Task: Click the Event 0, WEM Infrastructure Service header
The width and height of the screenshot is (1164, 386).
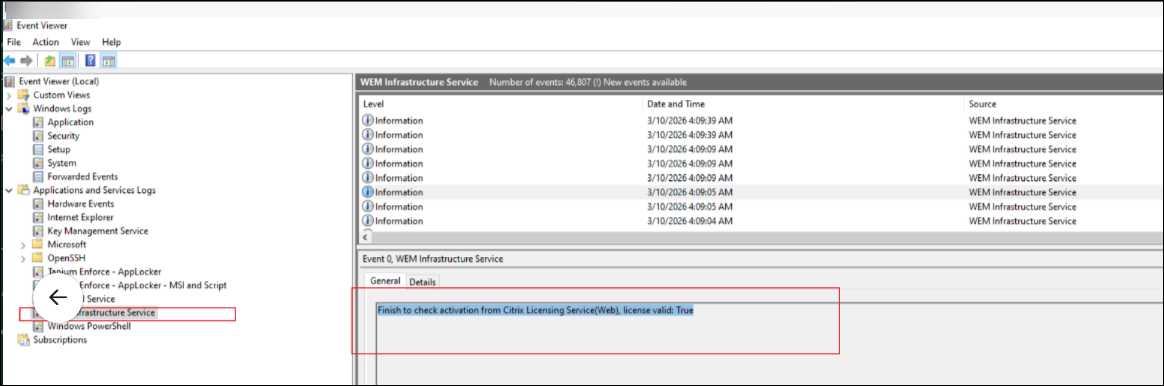Action: point(433,258)
